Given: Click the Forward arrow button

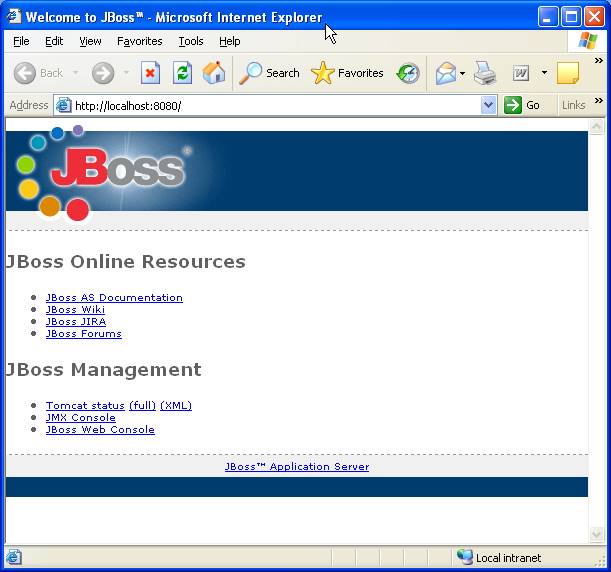Looking at the screenshot, I should tap(103, 73).
